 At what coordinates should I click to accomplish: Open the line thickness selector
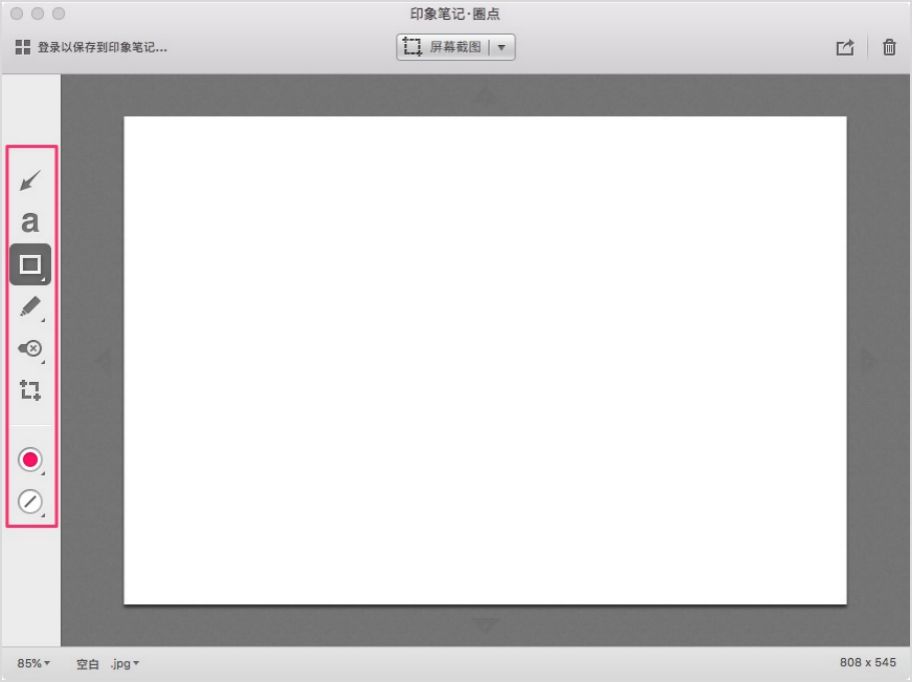(30, 501)
